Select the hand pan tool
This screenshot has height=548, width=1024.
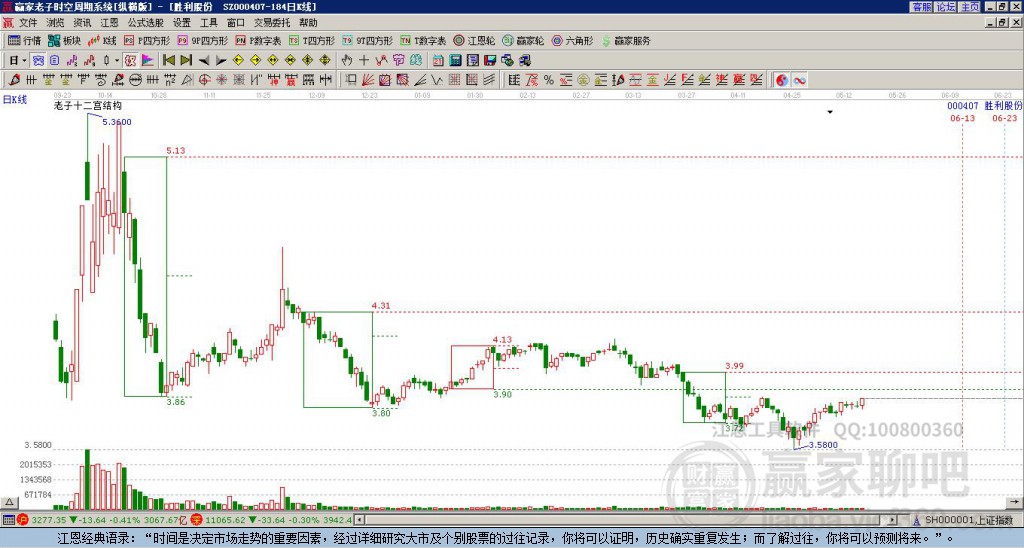(346, 61)
